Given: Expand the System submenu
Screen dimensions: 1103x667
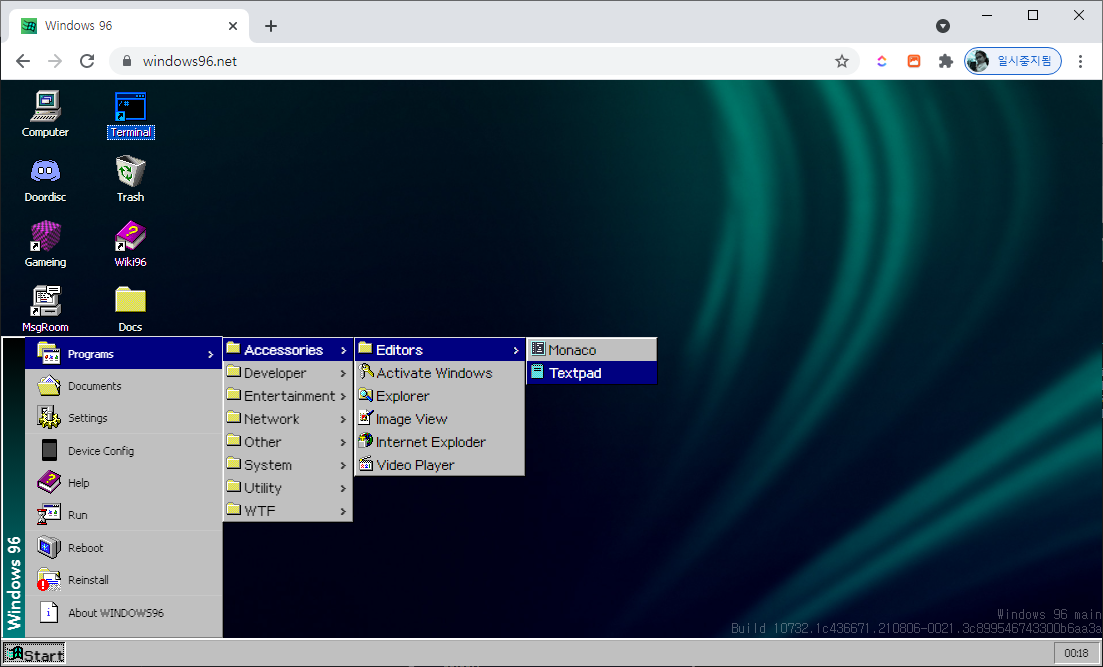Looking at the screenshot, I should pyautogui.click(x=288, y=465).
